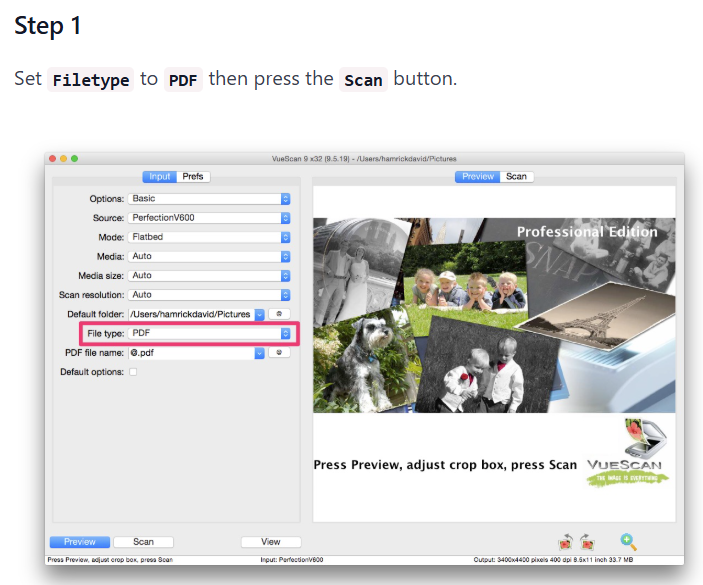Click the PDF code word in instructions
Screen dimensions: 703x585
tap(183, 80)
